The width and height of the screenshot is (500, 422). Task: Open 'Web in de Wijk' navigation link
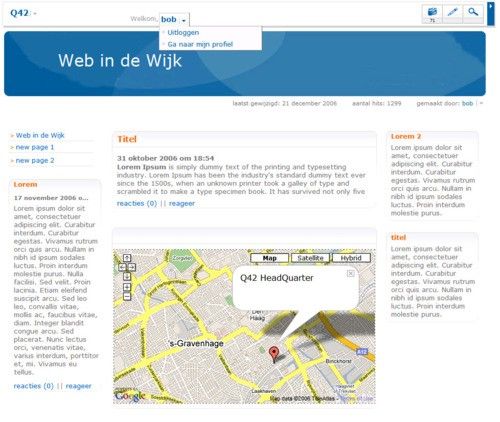tap(40, 135)
